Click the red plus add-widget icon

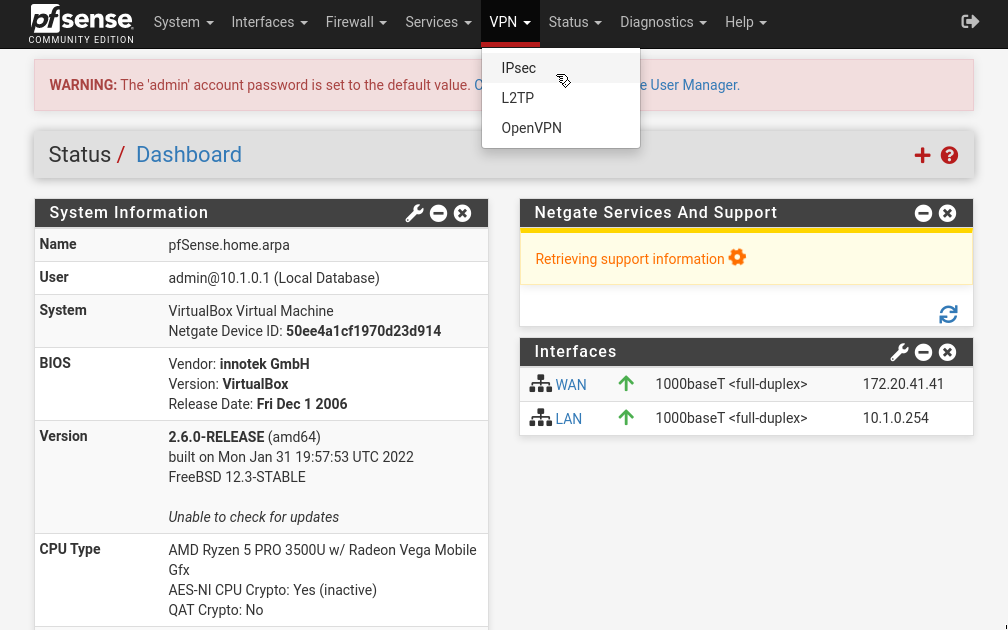pyautogui.click(x=922, y=155)
